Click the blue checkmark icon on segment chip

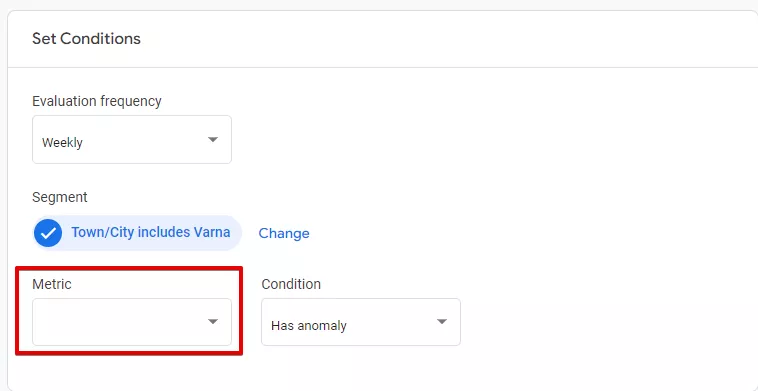tap(48, 233)
